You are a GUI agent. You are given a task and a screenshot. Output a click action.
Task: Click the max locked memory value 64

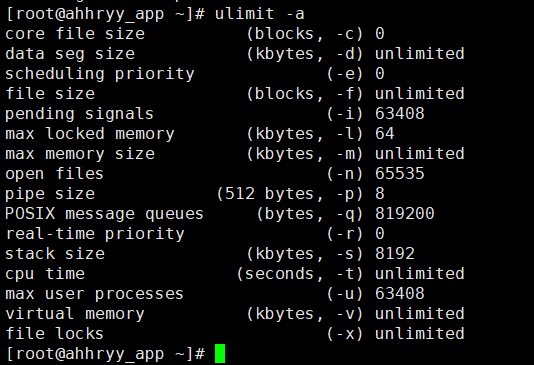(385, 134)
